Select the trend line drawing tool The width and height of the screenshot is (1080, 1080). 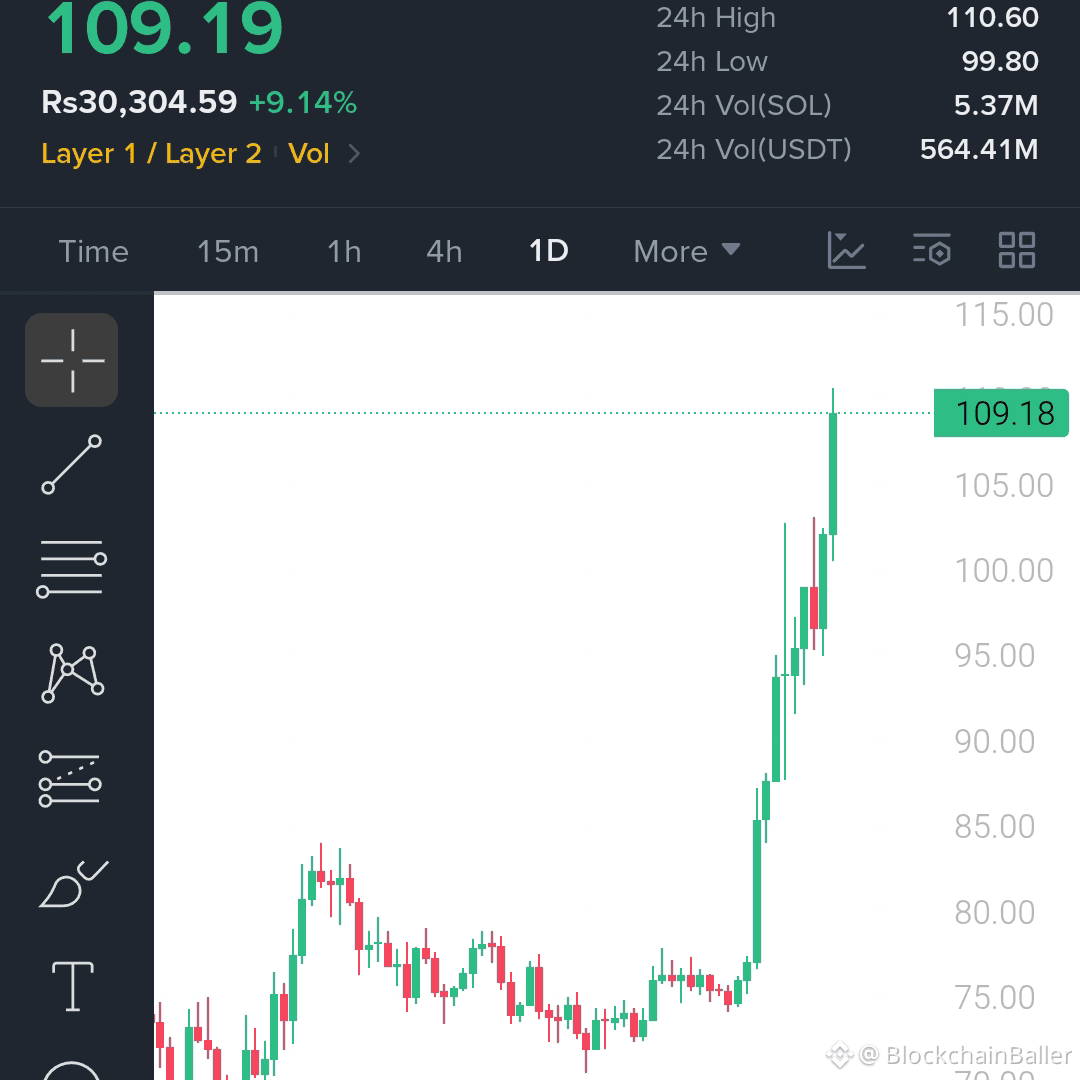tap(72, 464)
